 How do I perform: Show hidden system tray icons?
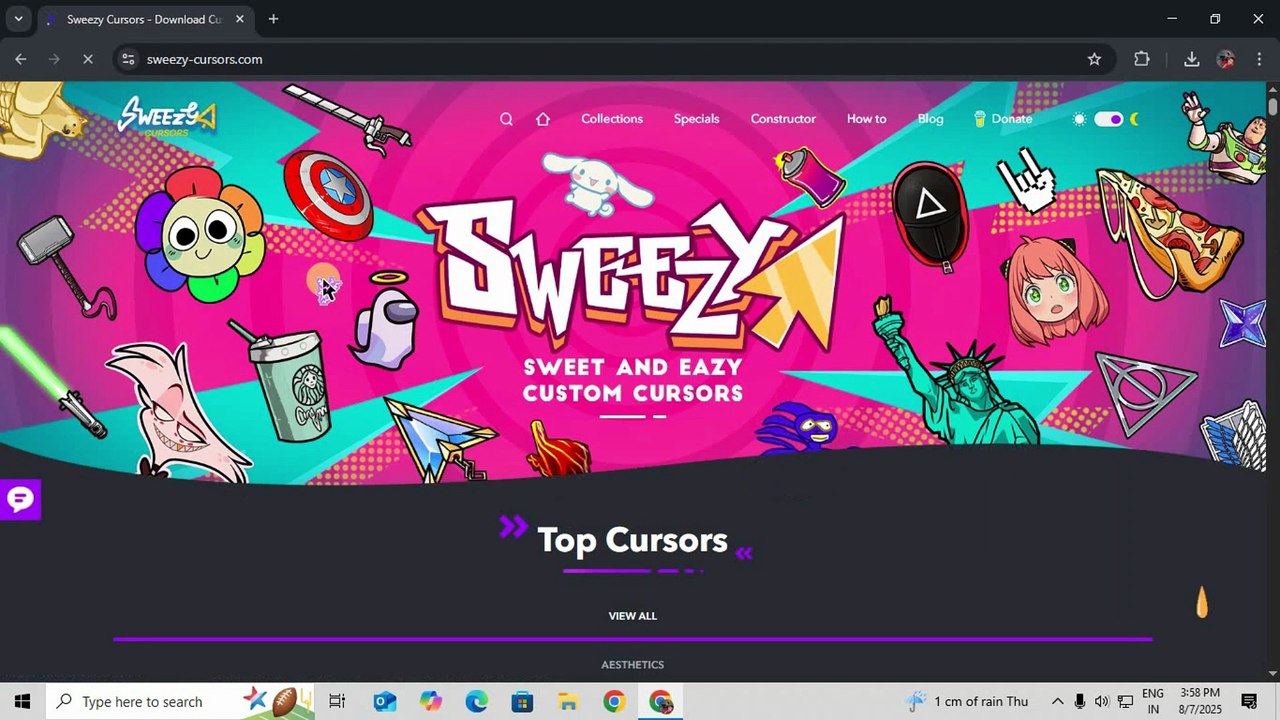point(1057,701)
